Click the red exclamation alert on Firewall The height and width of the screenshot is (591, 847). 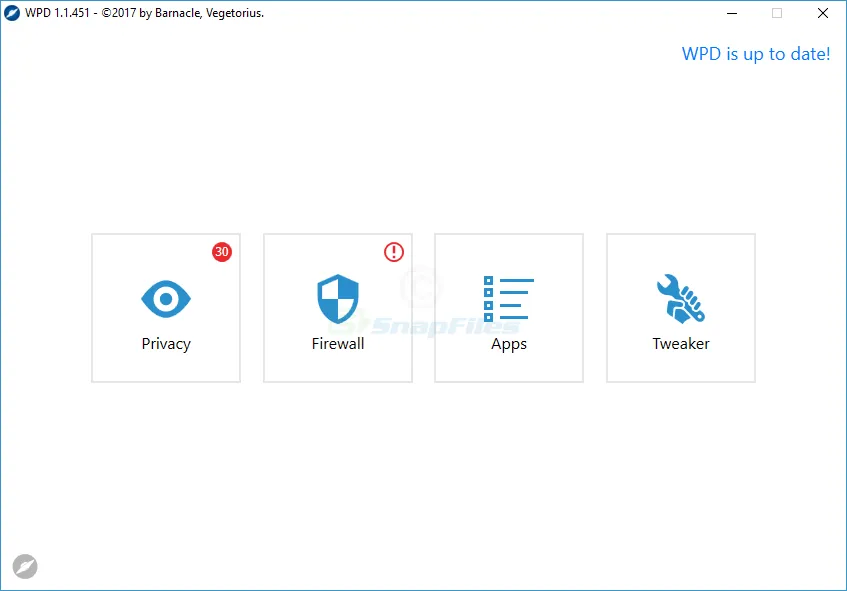tap(394, 252)
